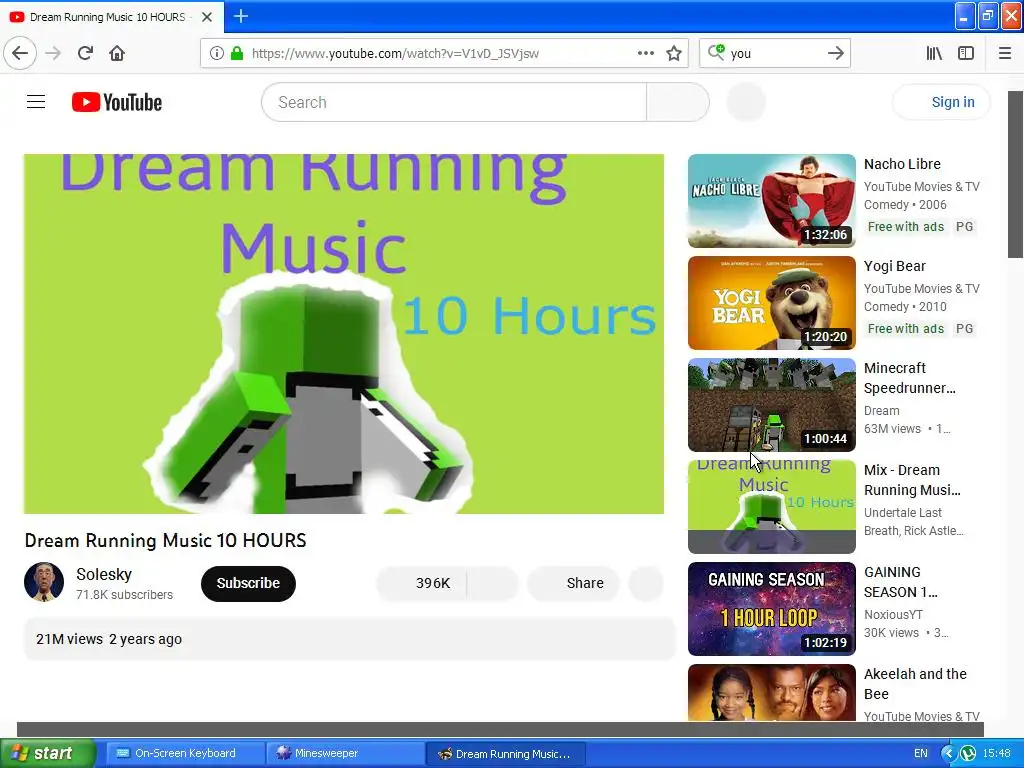Click in the YouTube Search field

tap(454, 102)
